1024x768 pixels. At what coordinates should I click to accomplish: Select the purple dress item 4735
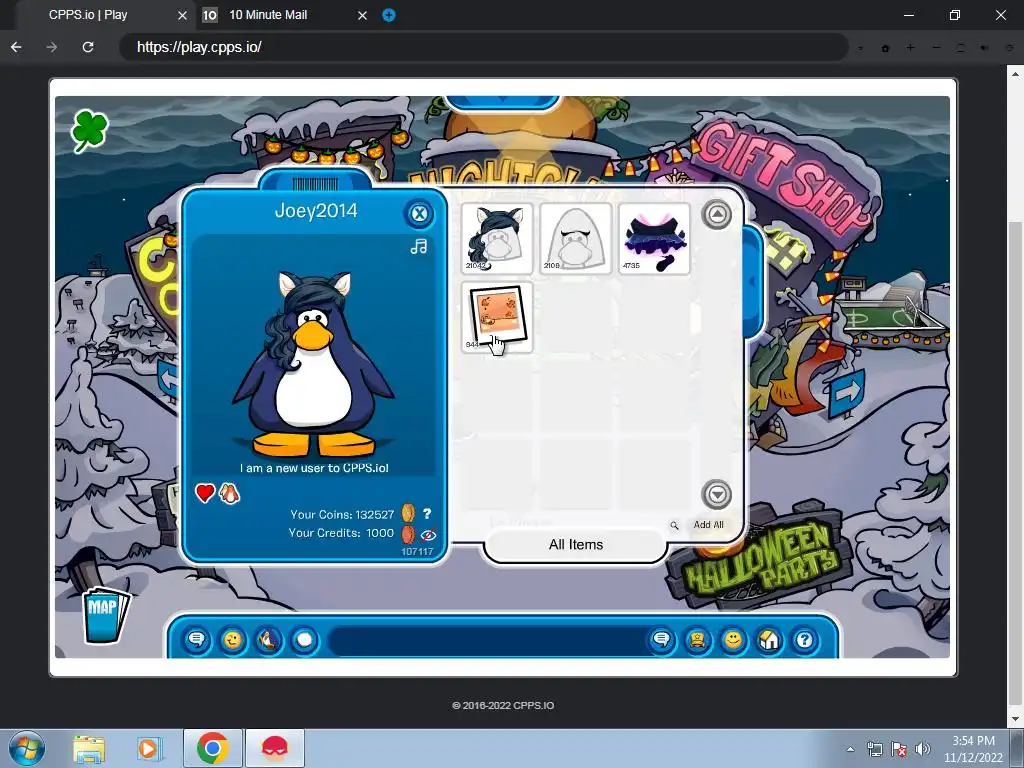coord(654,238)
